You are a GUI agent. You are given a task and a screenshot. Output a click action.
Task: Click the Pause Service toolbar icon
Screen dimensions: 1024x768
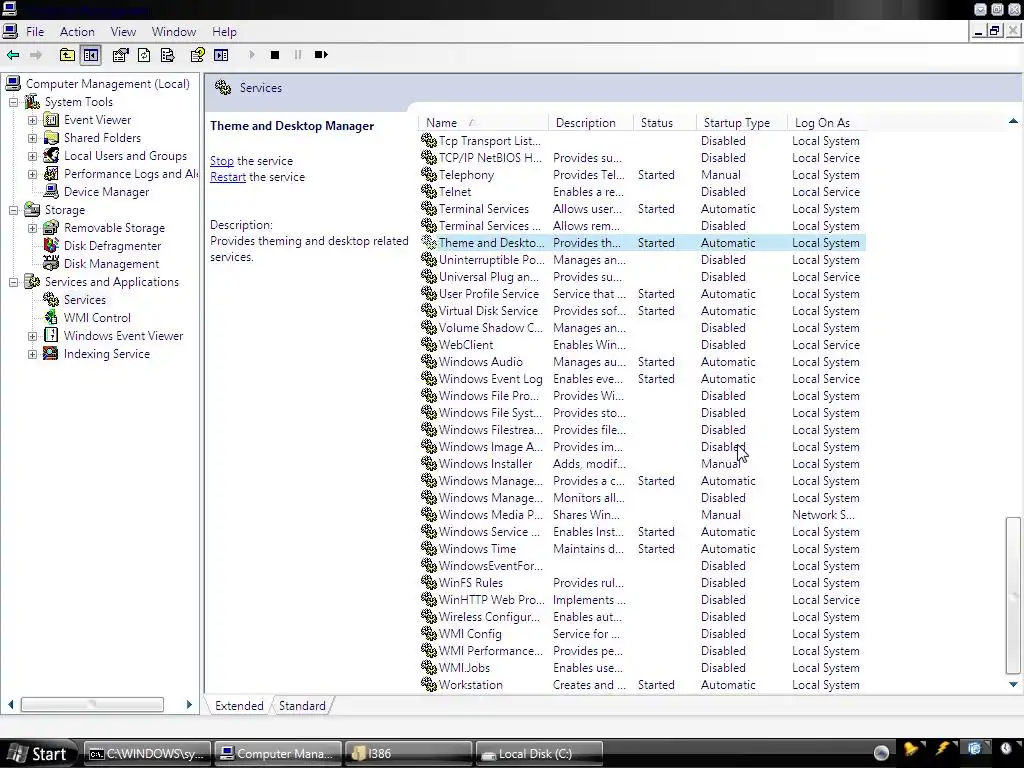click(x=298, y=56)
